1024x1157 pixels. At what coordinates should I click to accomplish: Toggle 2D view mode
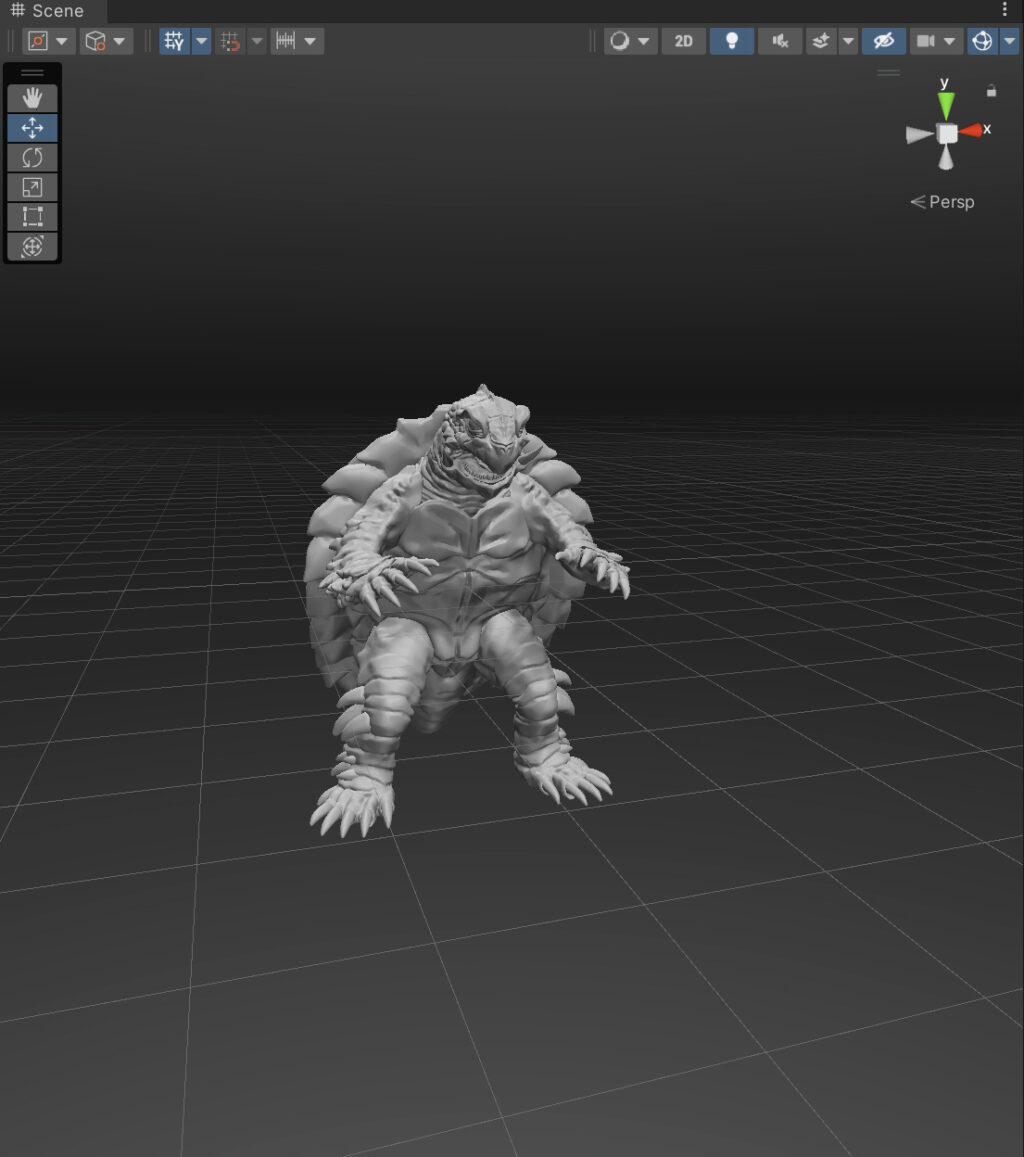684,41
